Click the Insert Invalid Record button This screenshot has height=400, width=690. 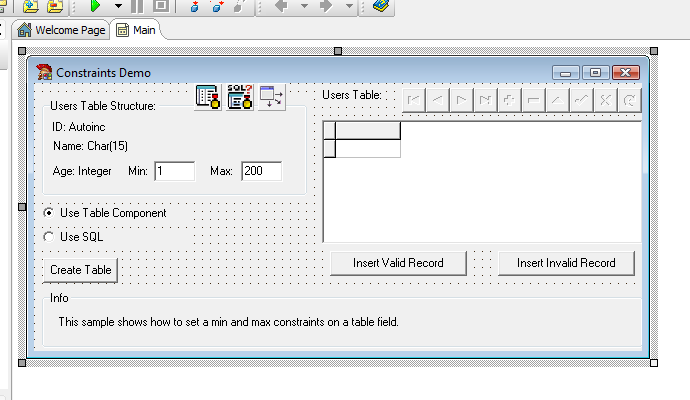coord(566,263)
